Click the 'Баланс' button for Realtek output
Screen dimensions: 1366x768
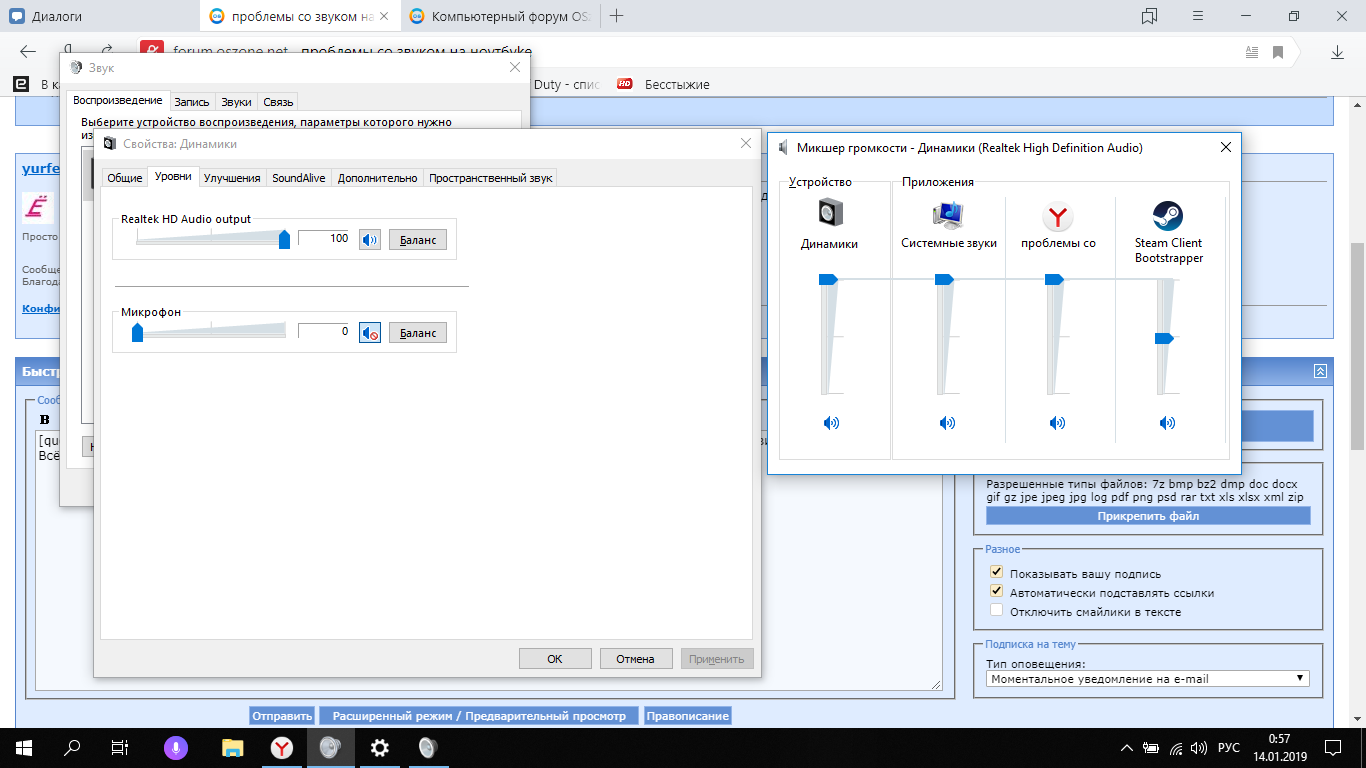417,240
